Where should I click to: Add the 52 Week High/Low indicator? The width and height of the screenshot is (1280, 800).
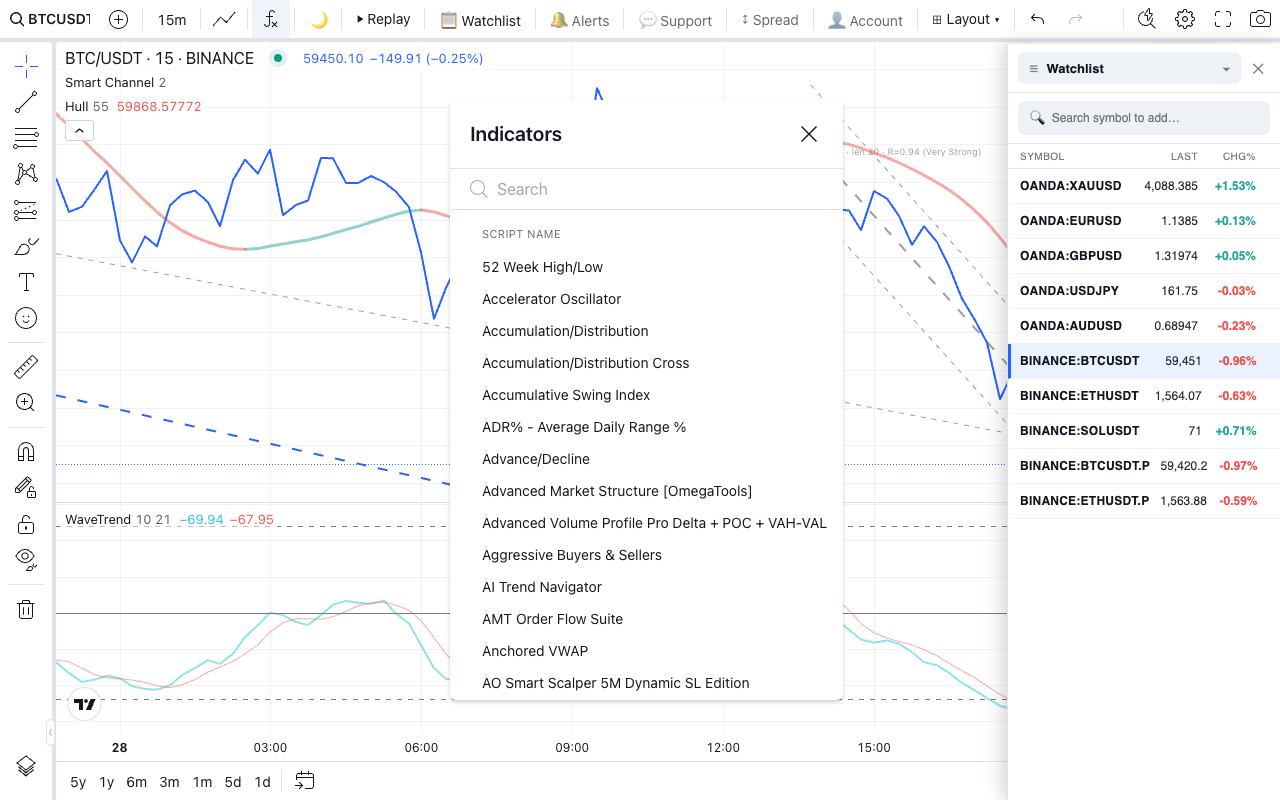click(x=646, y=267)
